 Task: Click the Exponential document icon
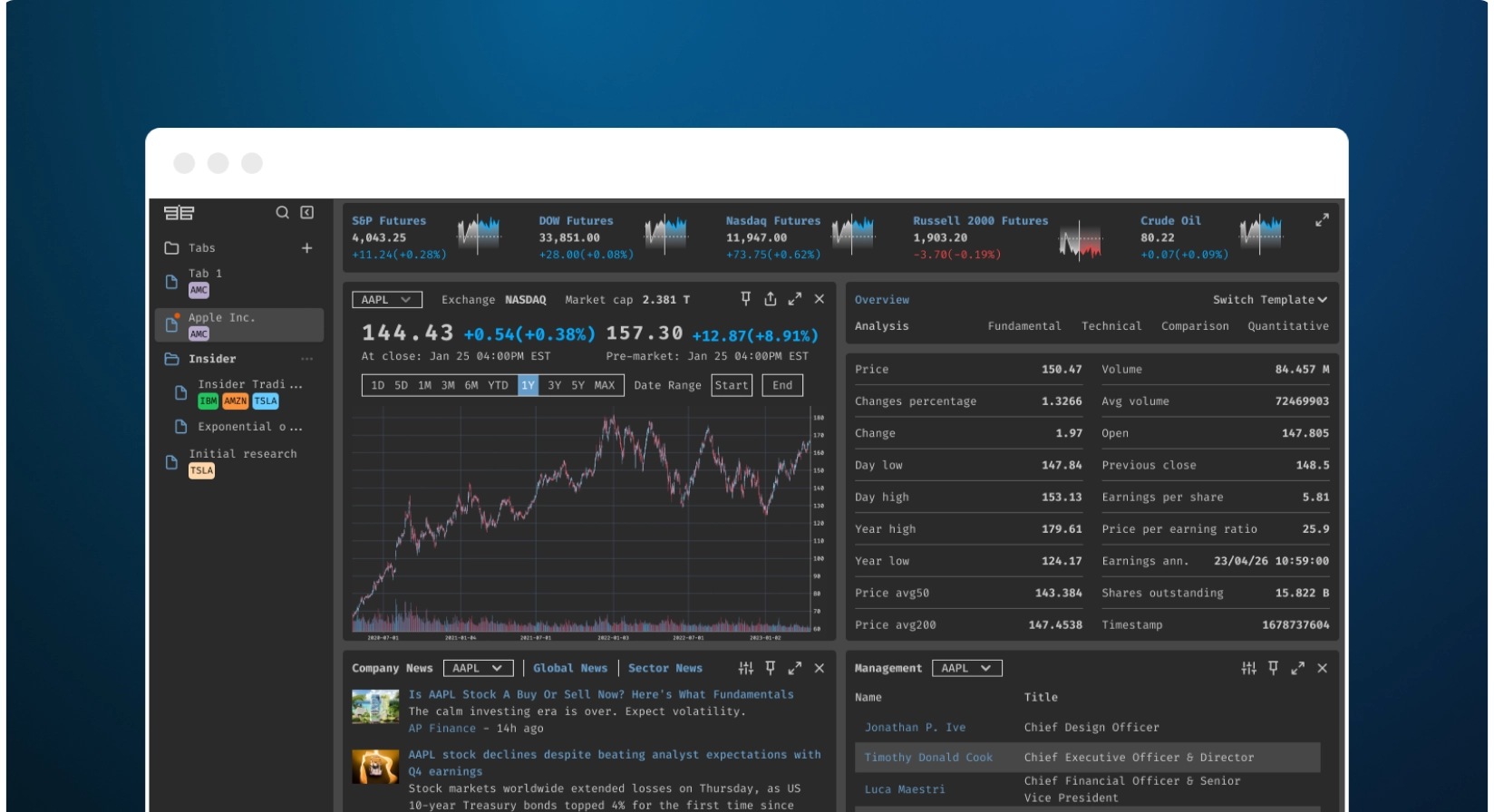click(180, 427)
